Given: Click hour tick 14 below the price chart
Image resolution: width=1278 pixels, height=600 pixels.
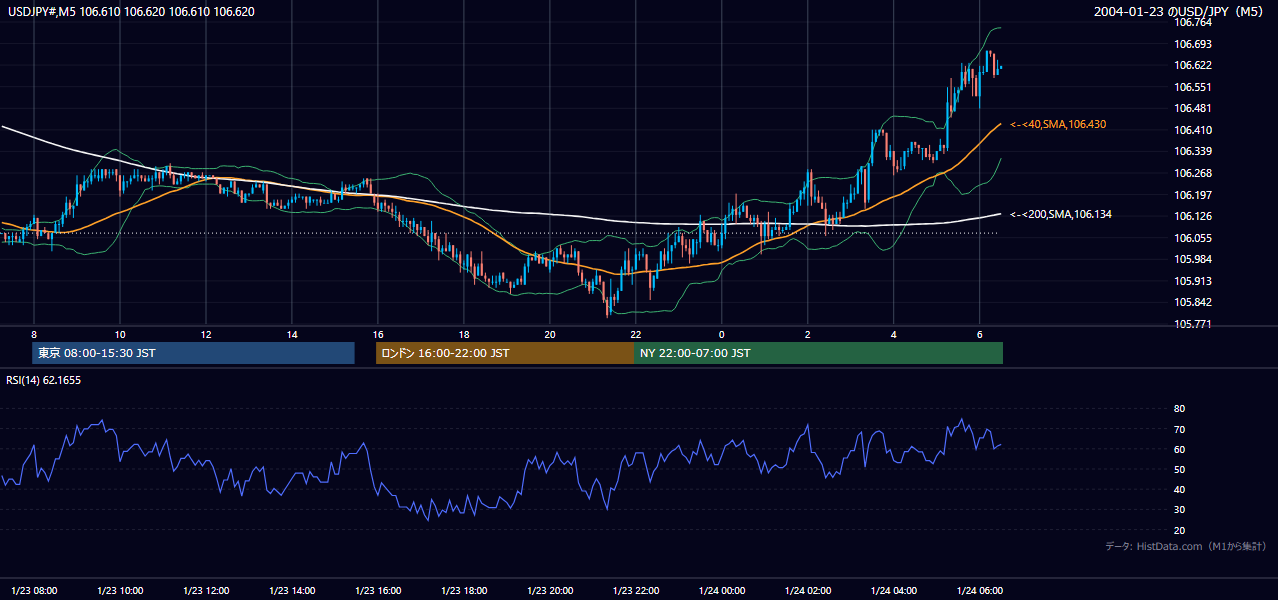Looking at the screenshot, I should point(292,334).
